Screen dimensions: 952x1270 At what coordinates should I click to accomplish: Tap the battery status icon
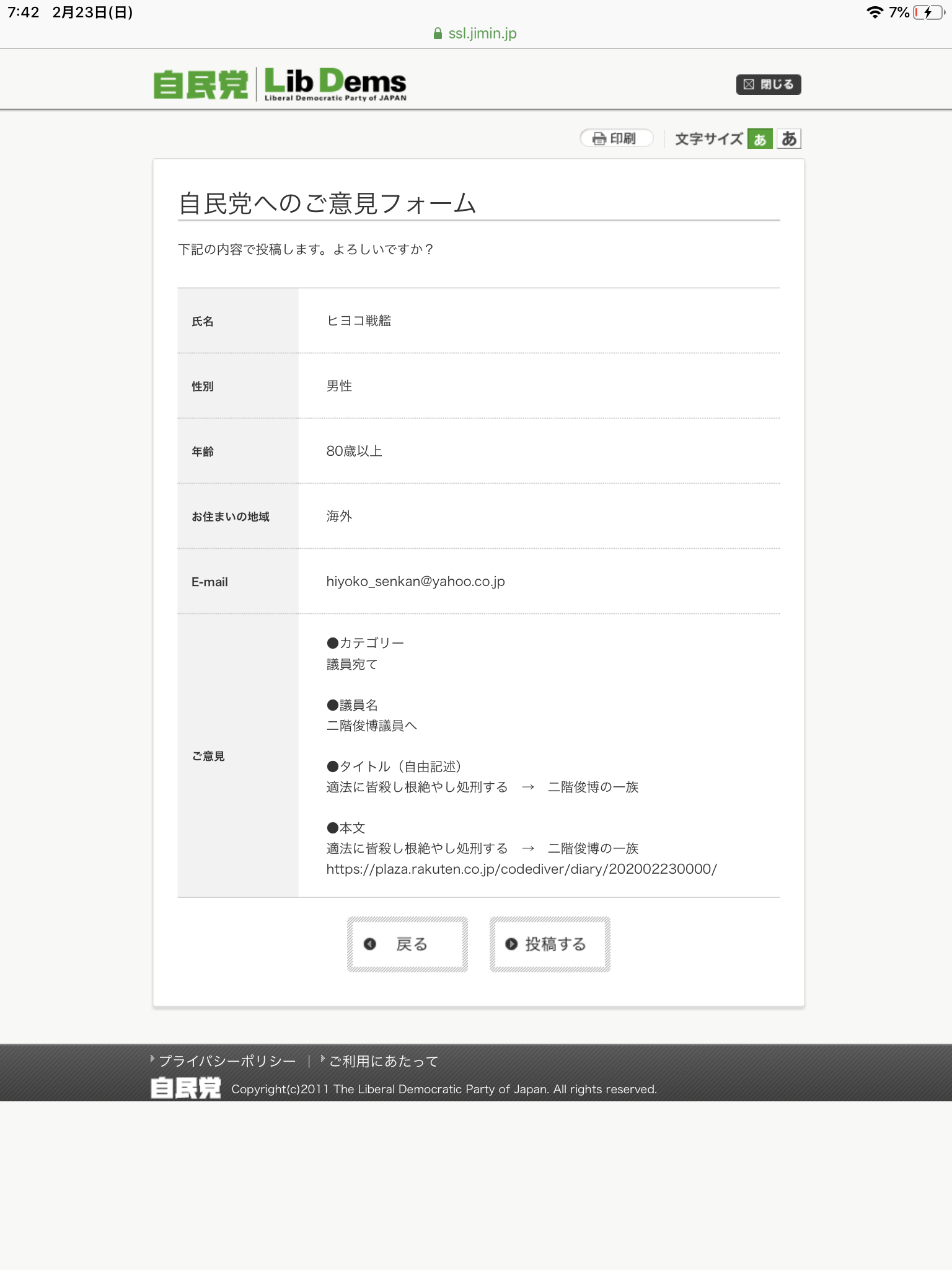pos(928,12)
